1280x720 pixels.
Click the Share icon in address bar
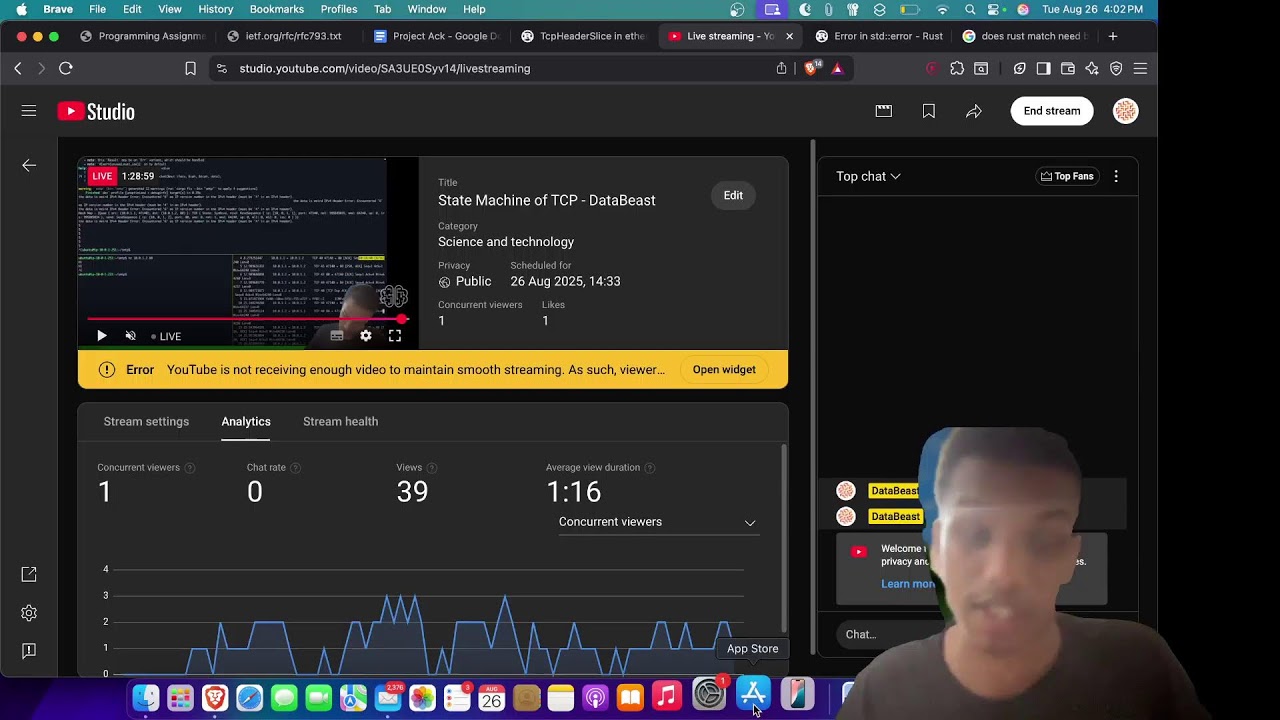click(782, 68)
